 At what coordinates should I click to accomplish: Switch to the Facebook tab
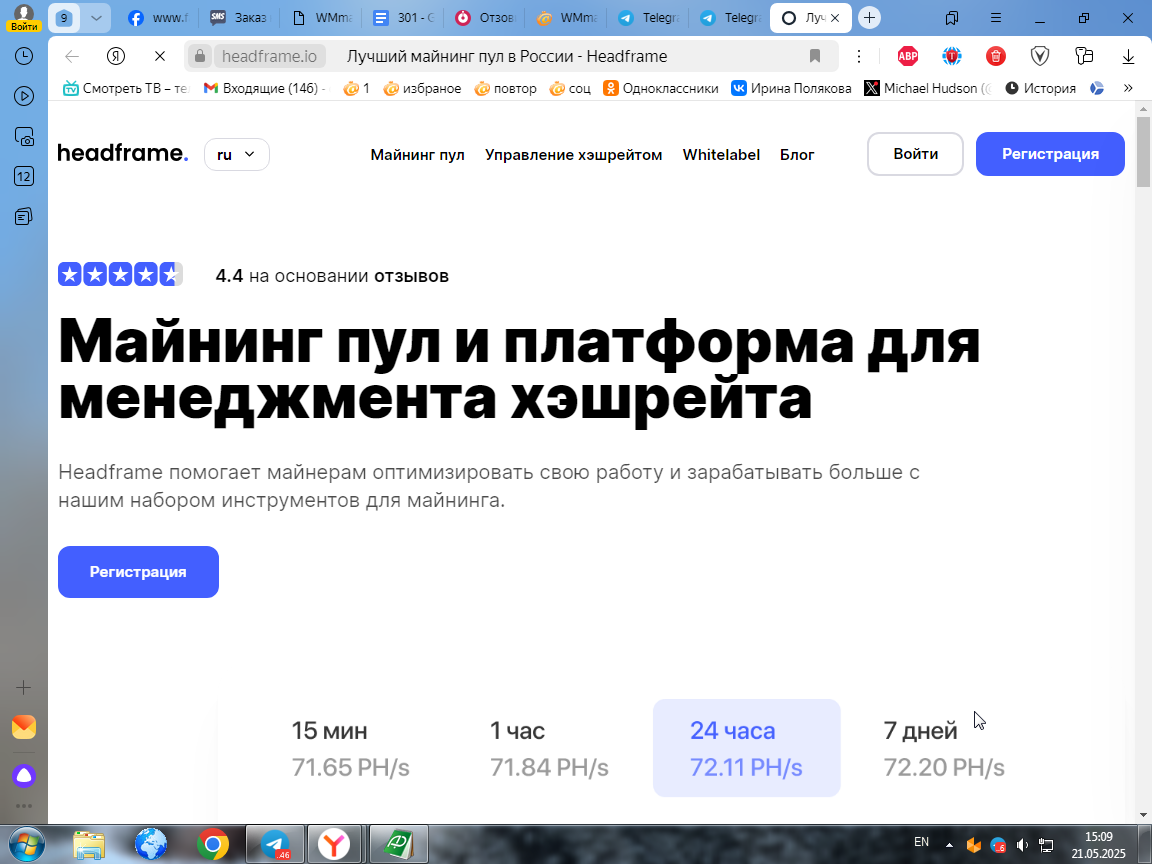pyautogui.click(x=158, y=18)
